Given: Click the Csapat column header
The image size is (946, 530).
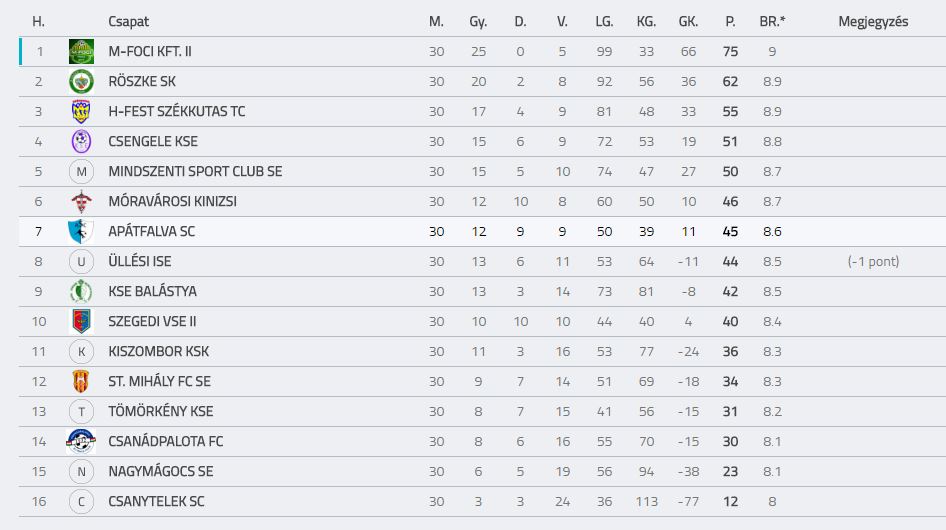Looking at the screenshot, I should coord(129,22).
